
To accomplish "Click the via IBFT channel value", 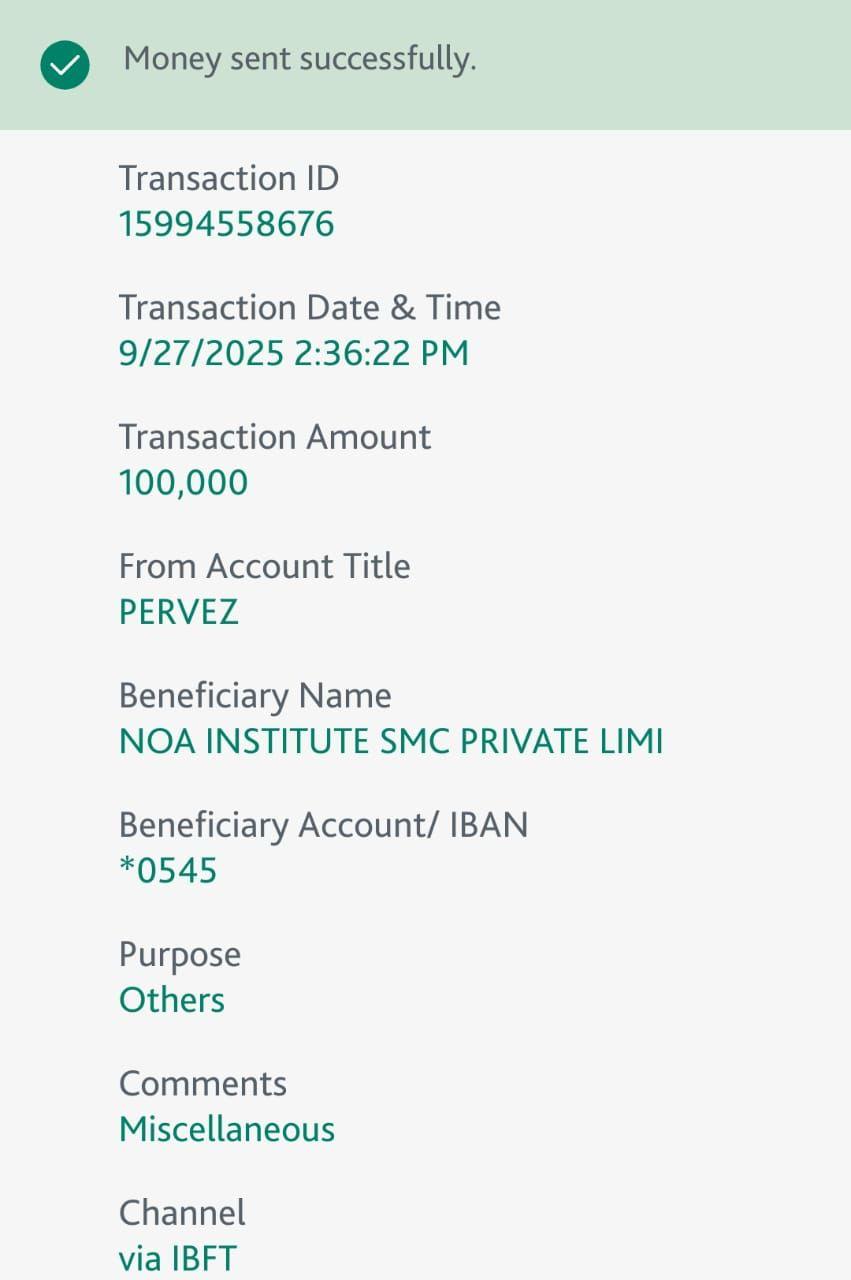I will (178, 1259).
